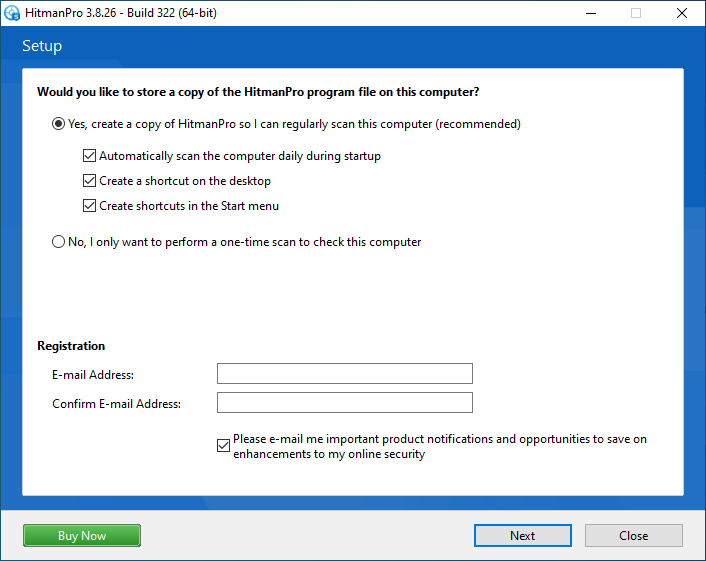Uncheck "Create a shortcut on the desktop"

tap(90, 181)
